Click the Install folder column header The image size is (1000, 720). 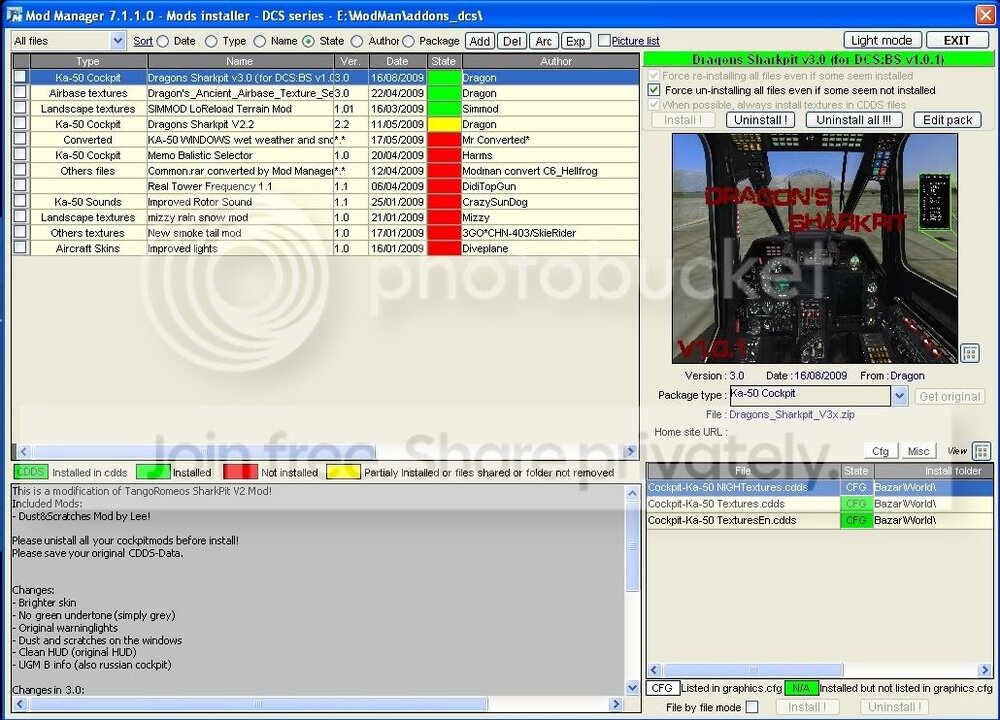point(933,471)
